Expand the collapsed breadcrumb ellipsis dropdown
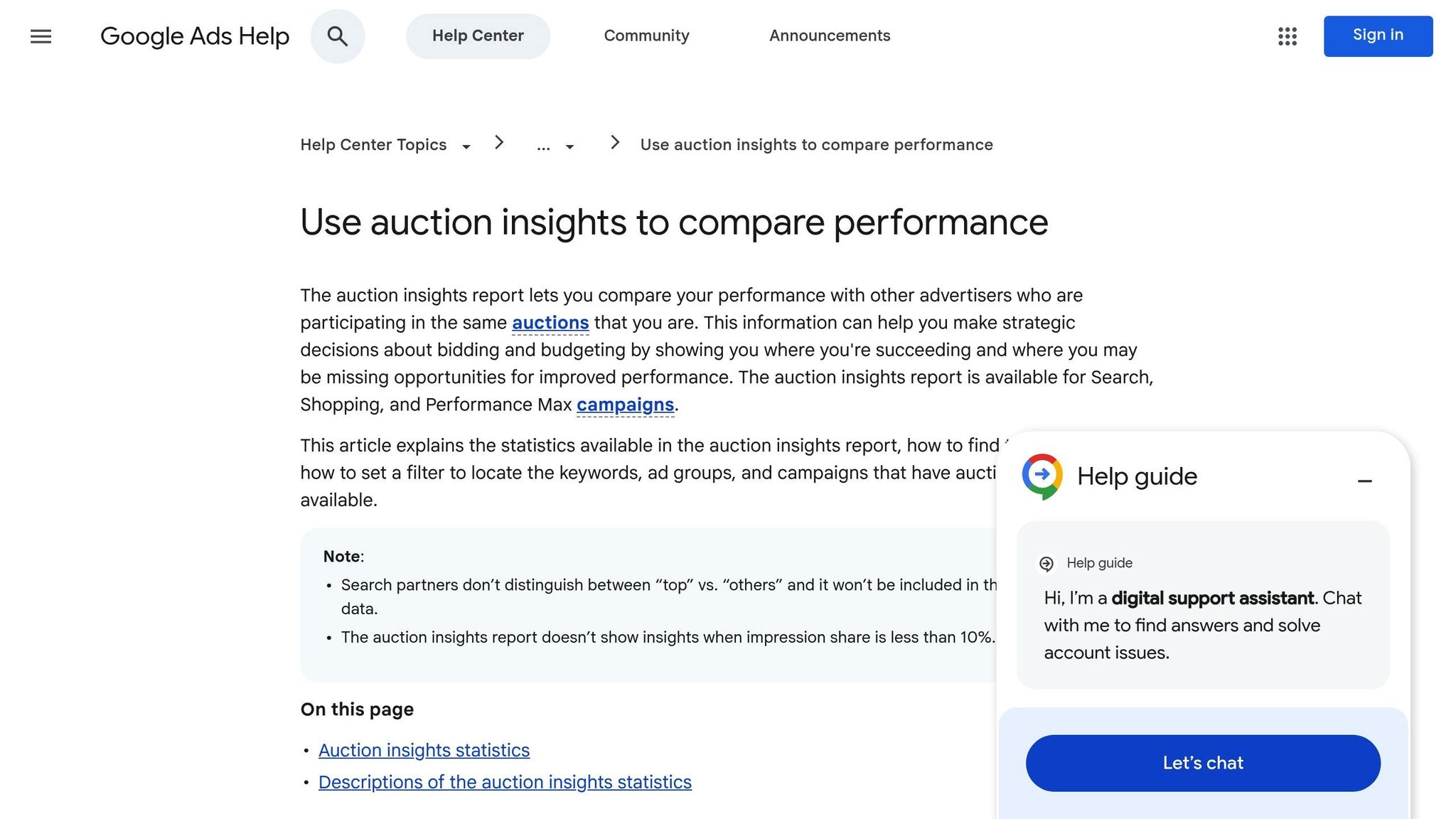This screenshot has height=819, width=1456. tap(544, 146)
